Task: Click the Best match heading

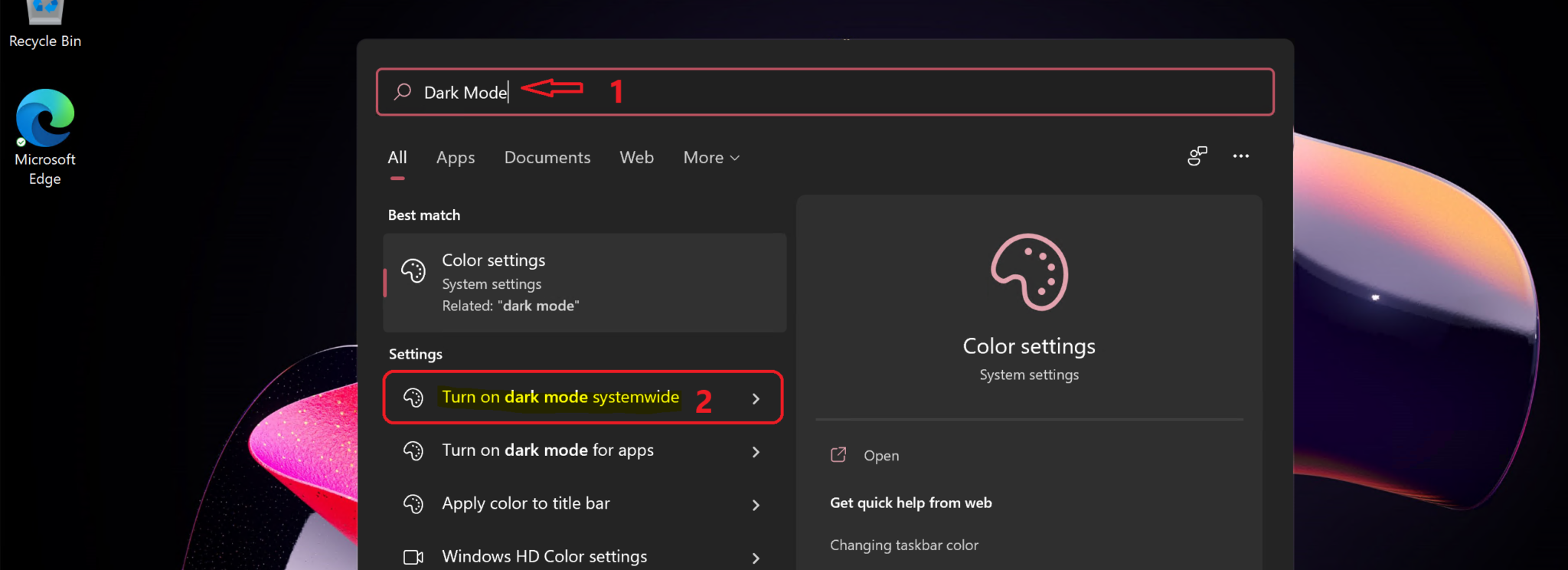Action: point(424,215)
